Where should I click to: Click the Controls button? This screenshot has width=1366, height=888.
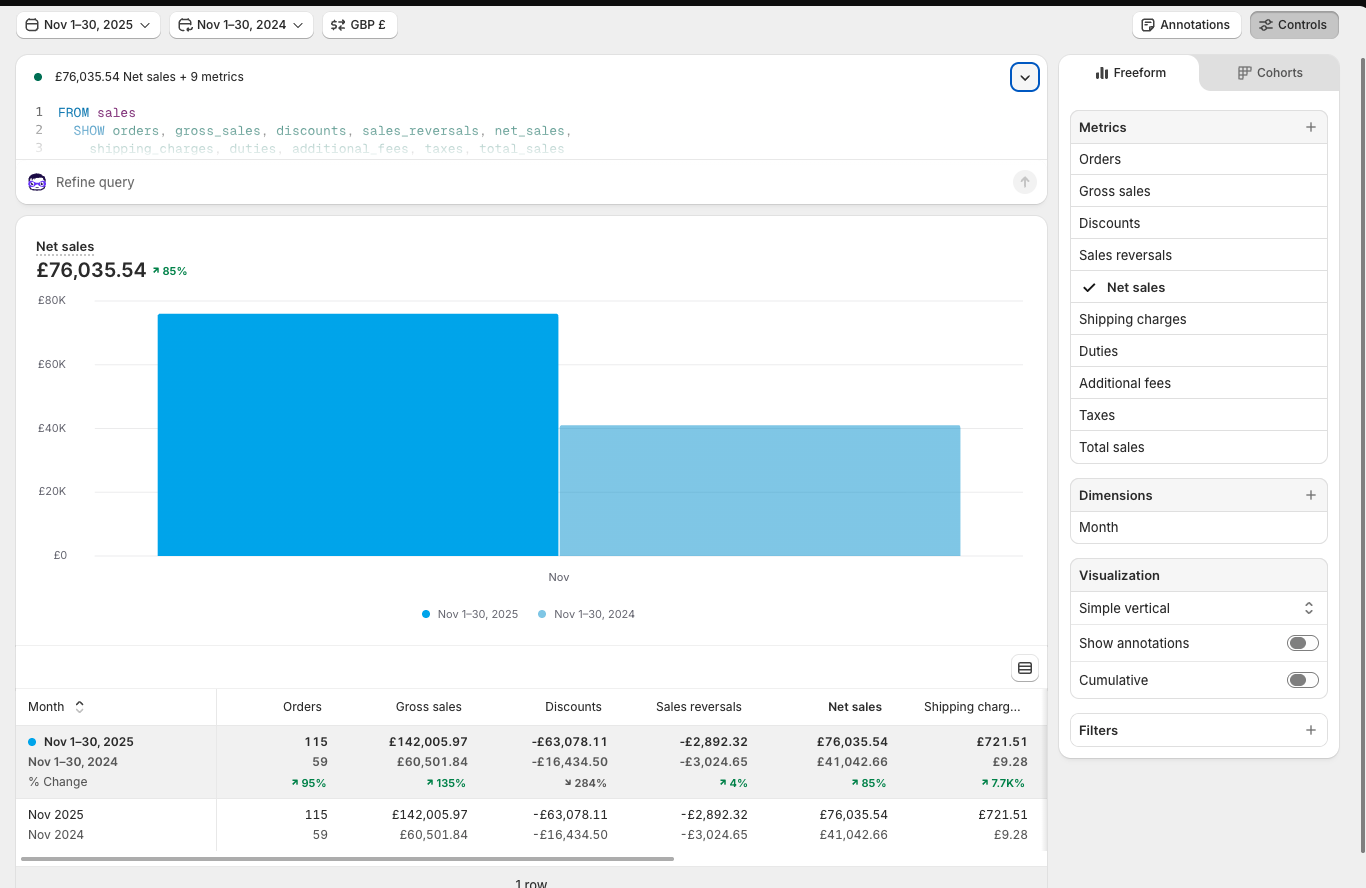point(1294,25)
